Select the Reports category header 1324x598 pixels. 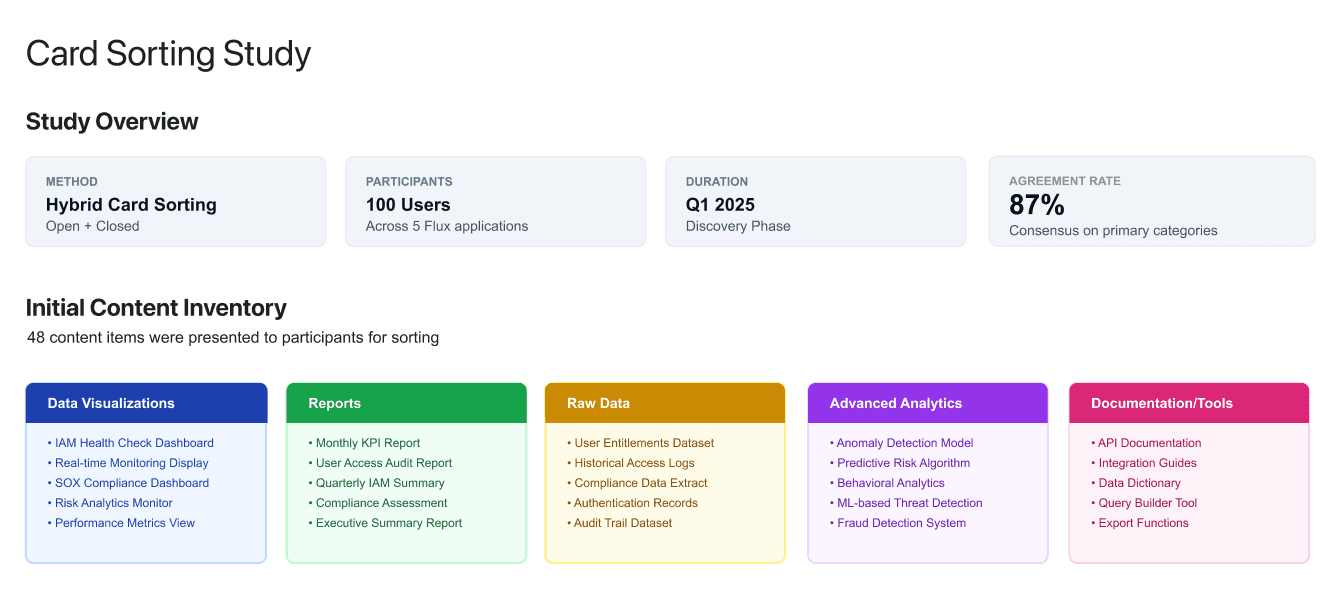pos(406,403)
